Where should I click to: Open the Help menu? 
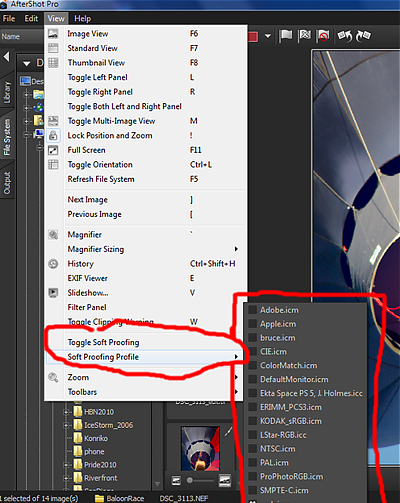click(x=82, y=19)
